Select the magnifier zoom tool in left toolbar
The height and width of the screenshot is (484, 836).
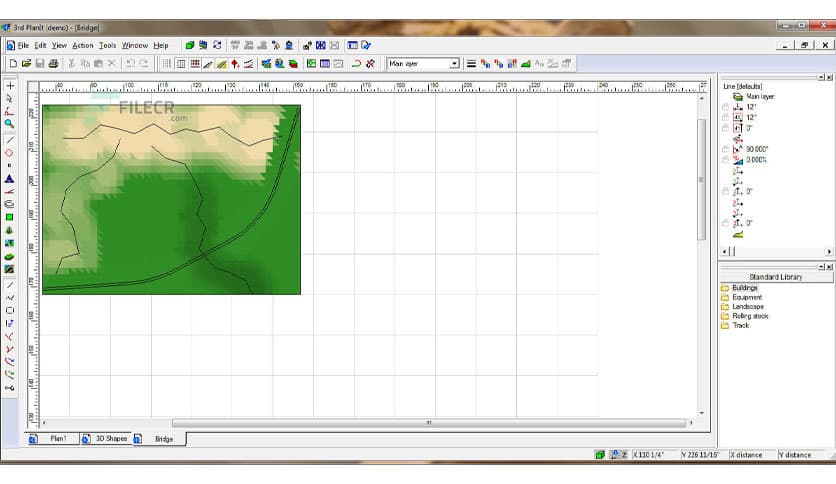(9, 124)
